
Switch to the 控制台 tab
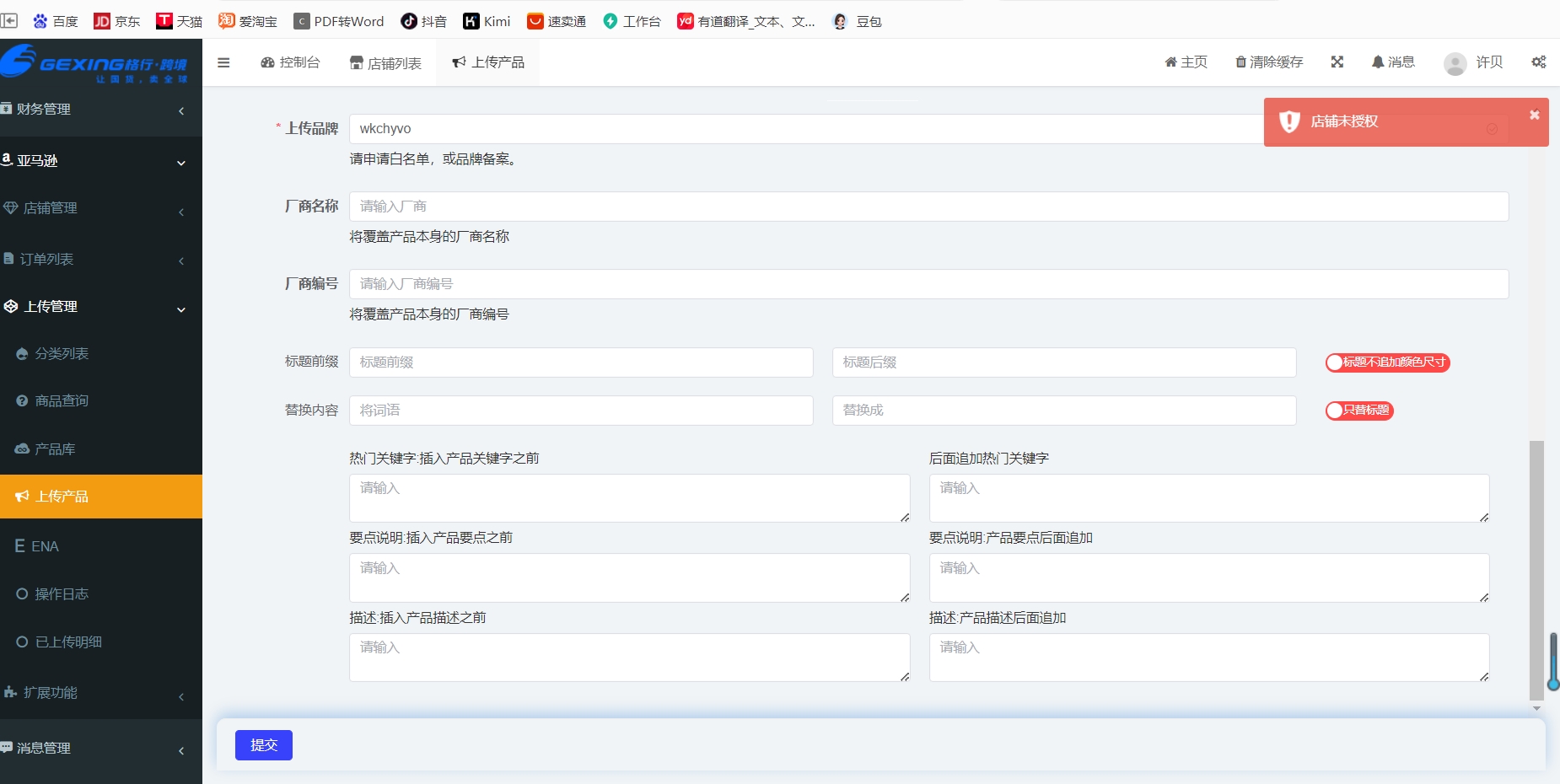pos(291,62)
